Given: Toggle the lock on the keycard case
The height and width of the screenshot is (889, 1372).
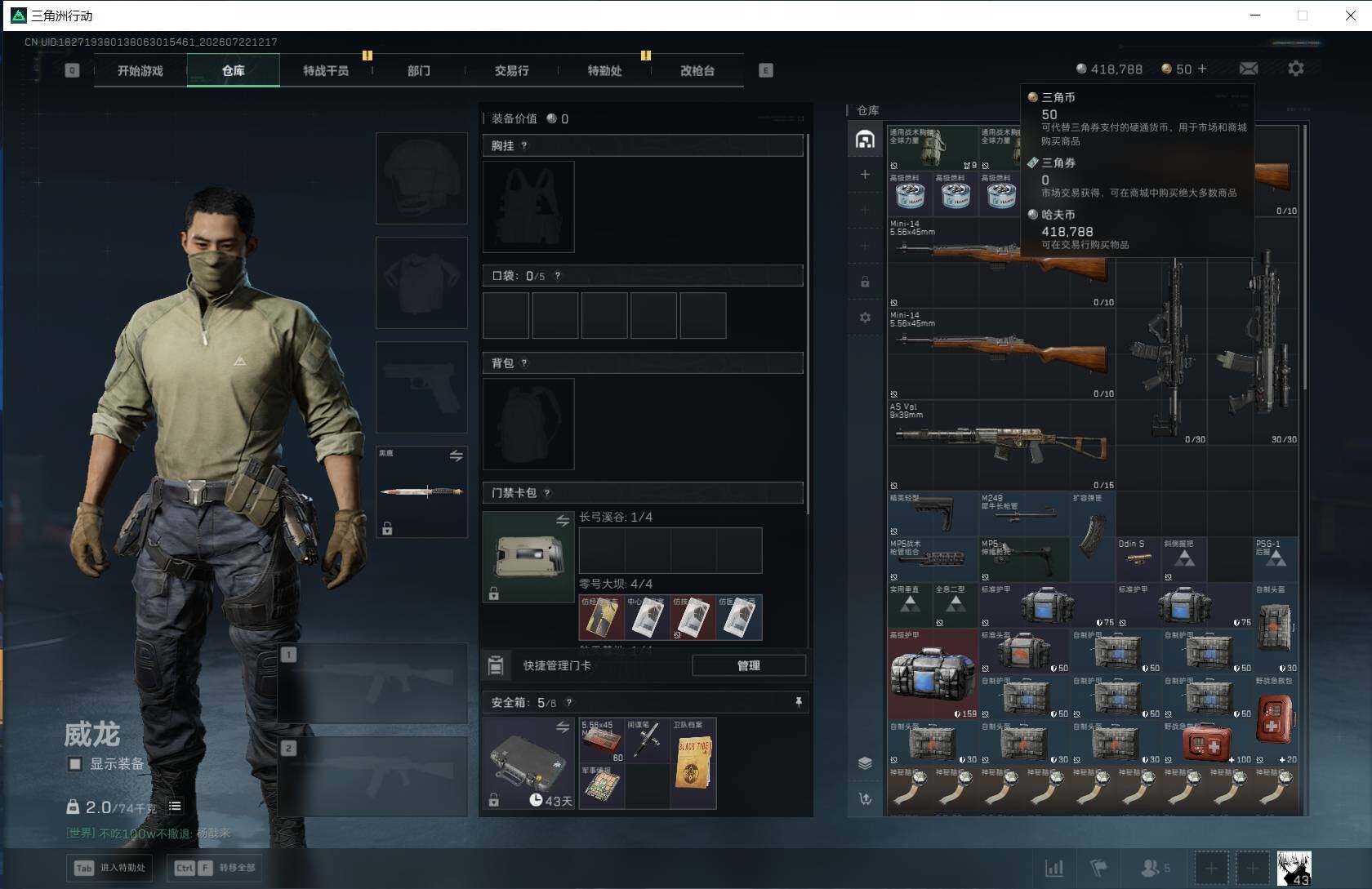Looking at the screenshot, I should click(493, 593).
